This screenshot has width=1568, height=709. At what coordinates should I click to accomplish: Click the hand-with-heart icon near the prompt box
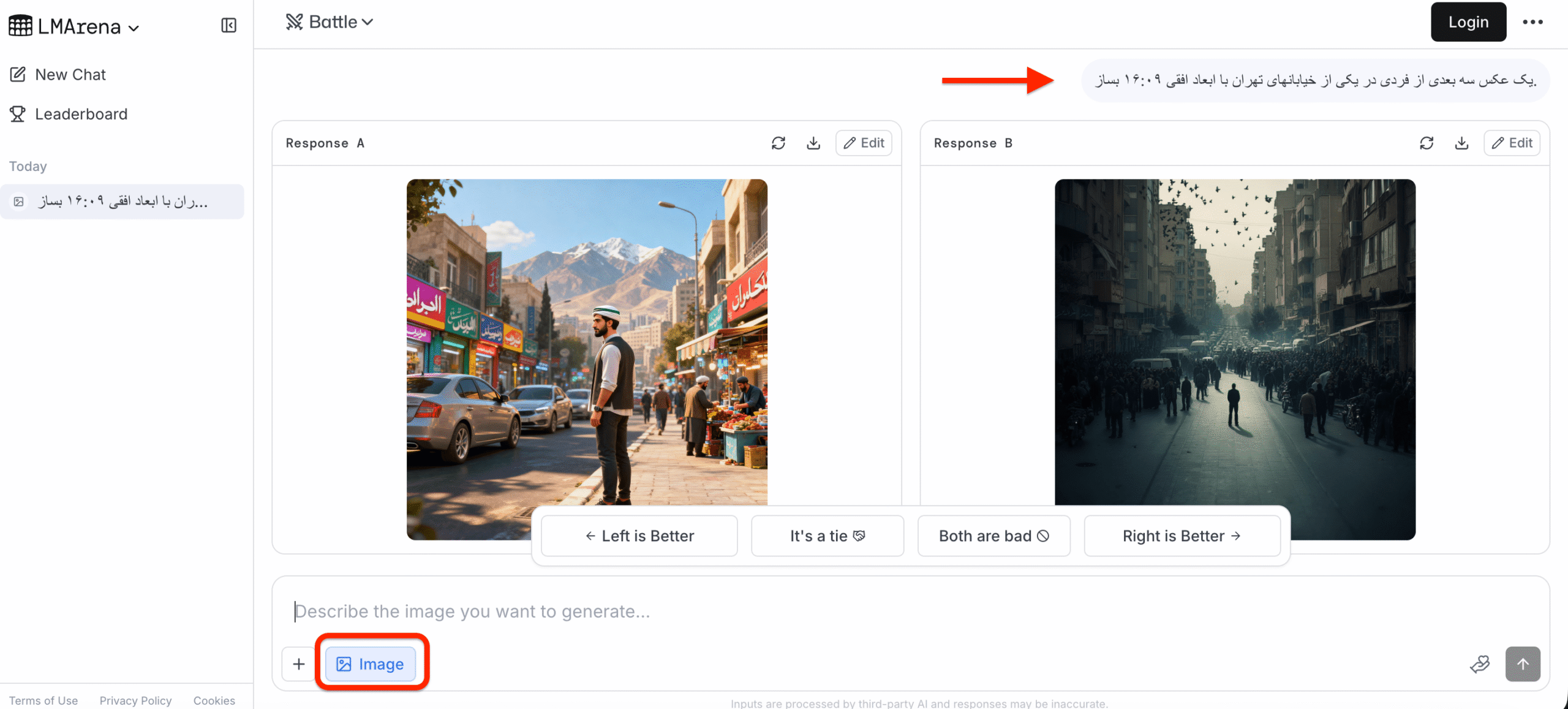coord(1480,664)
